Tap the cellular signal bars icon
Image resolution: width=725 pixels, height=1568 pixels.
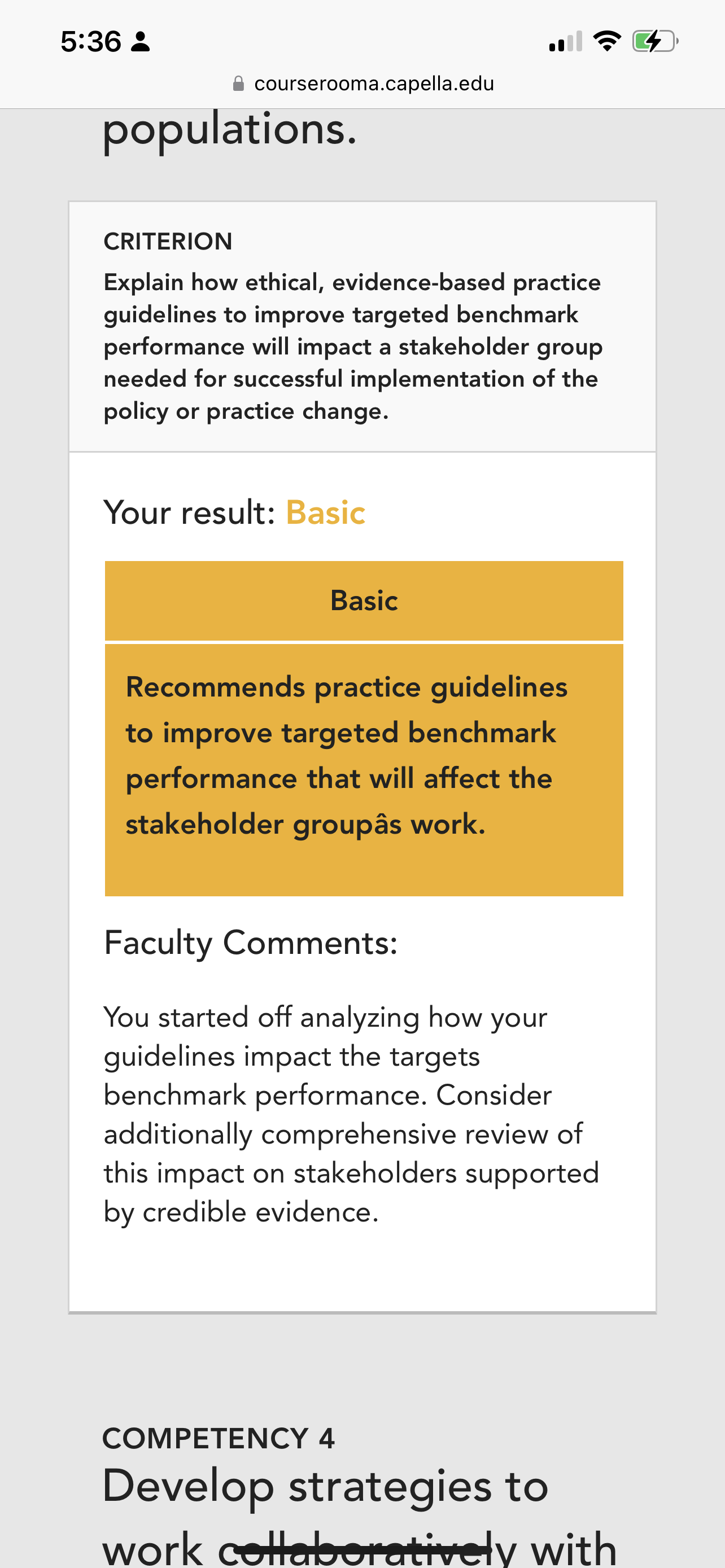(x=566, y=41)
